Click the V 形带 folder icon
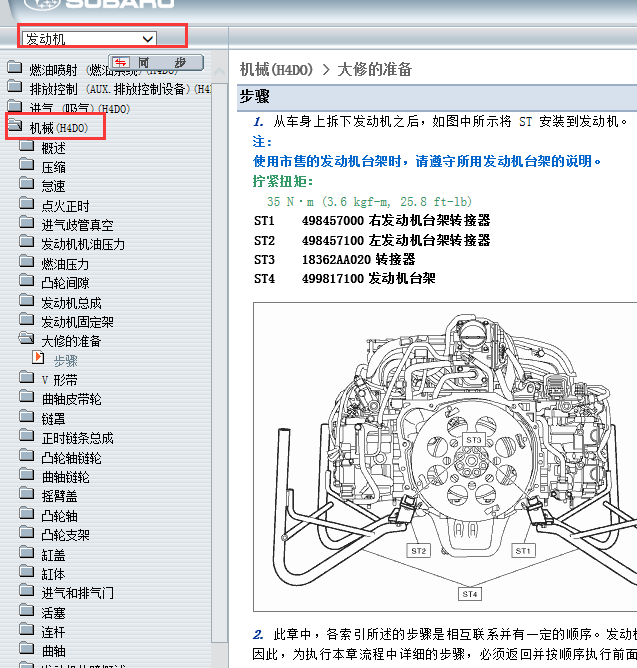 click(x=26, y=377)
